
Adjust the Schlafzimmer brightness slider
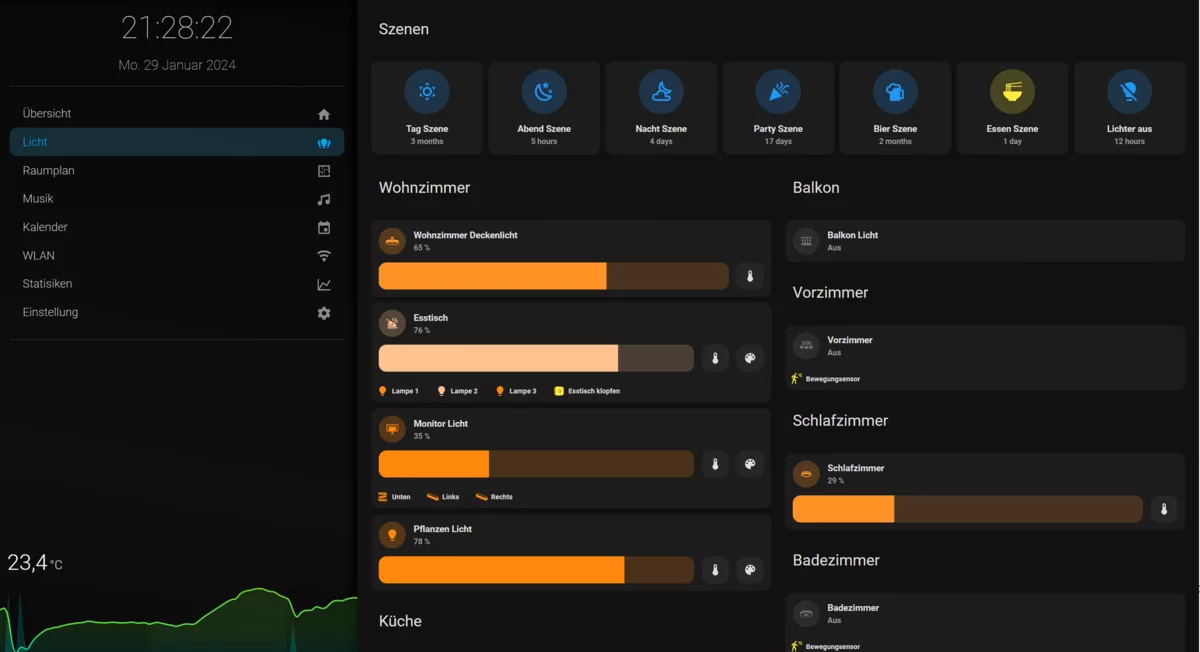(967, 509)
